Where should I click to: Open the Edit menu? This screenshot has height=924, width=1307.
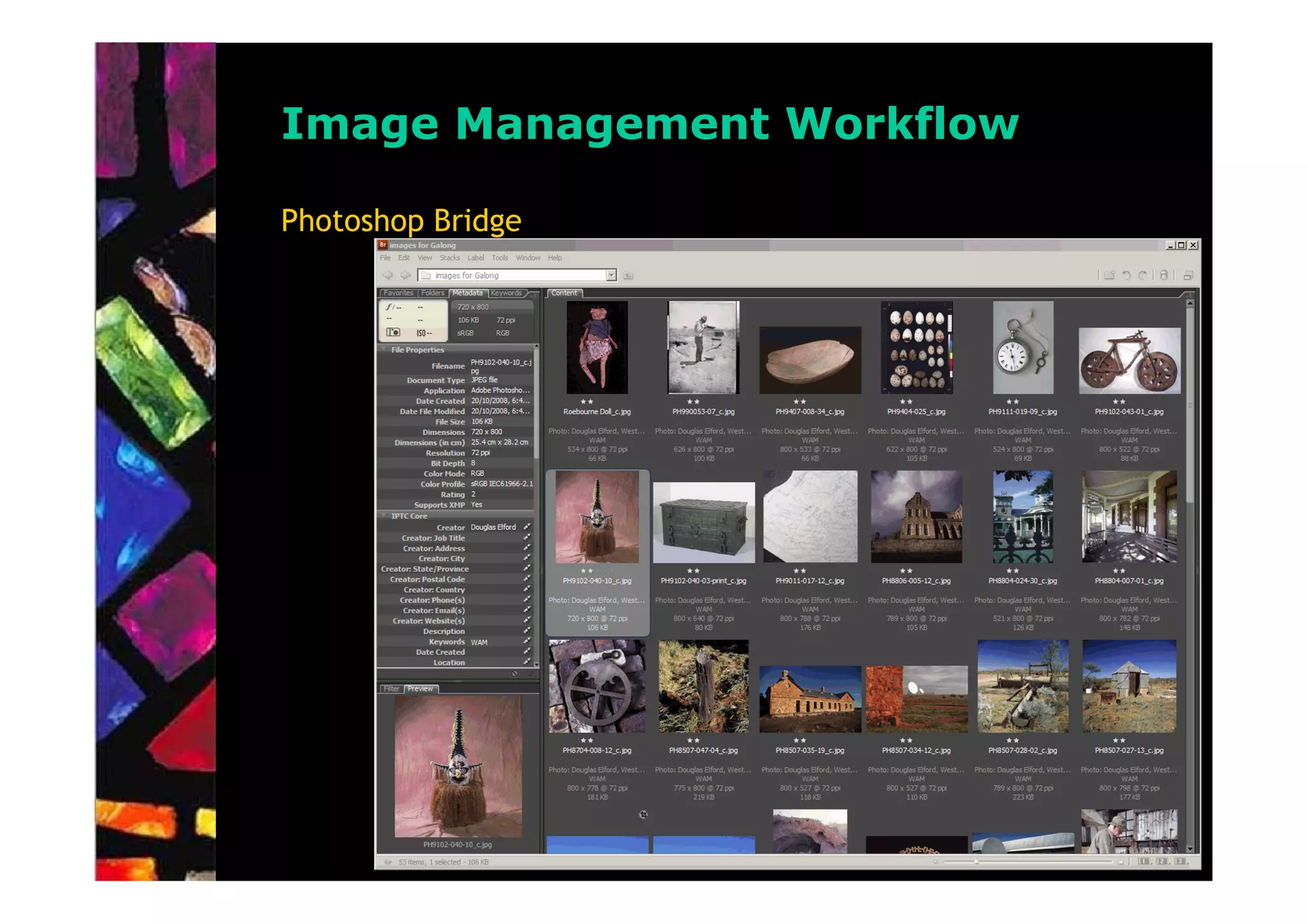pos(404,258)
